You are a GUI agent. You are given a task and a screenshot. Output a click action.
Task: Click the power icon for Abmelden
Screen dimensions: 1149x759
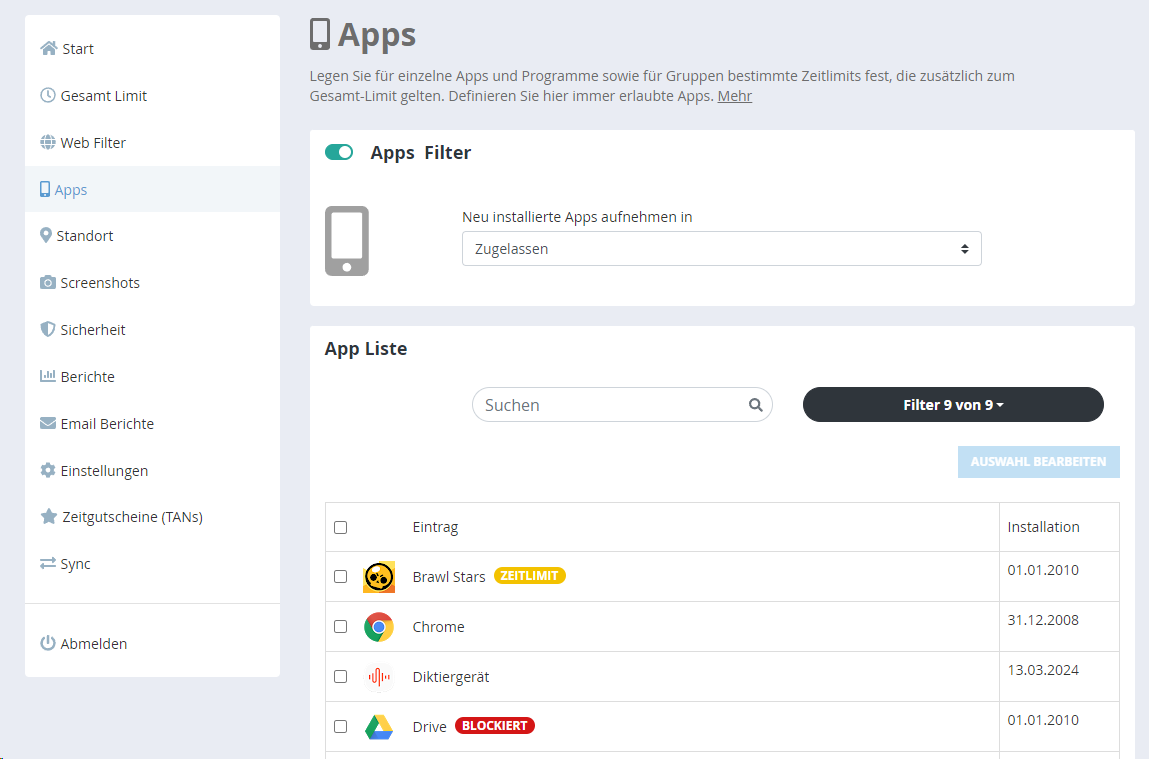point(48,643)
